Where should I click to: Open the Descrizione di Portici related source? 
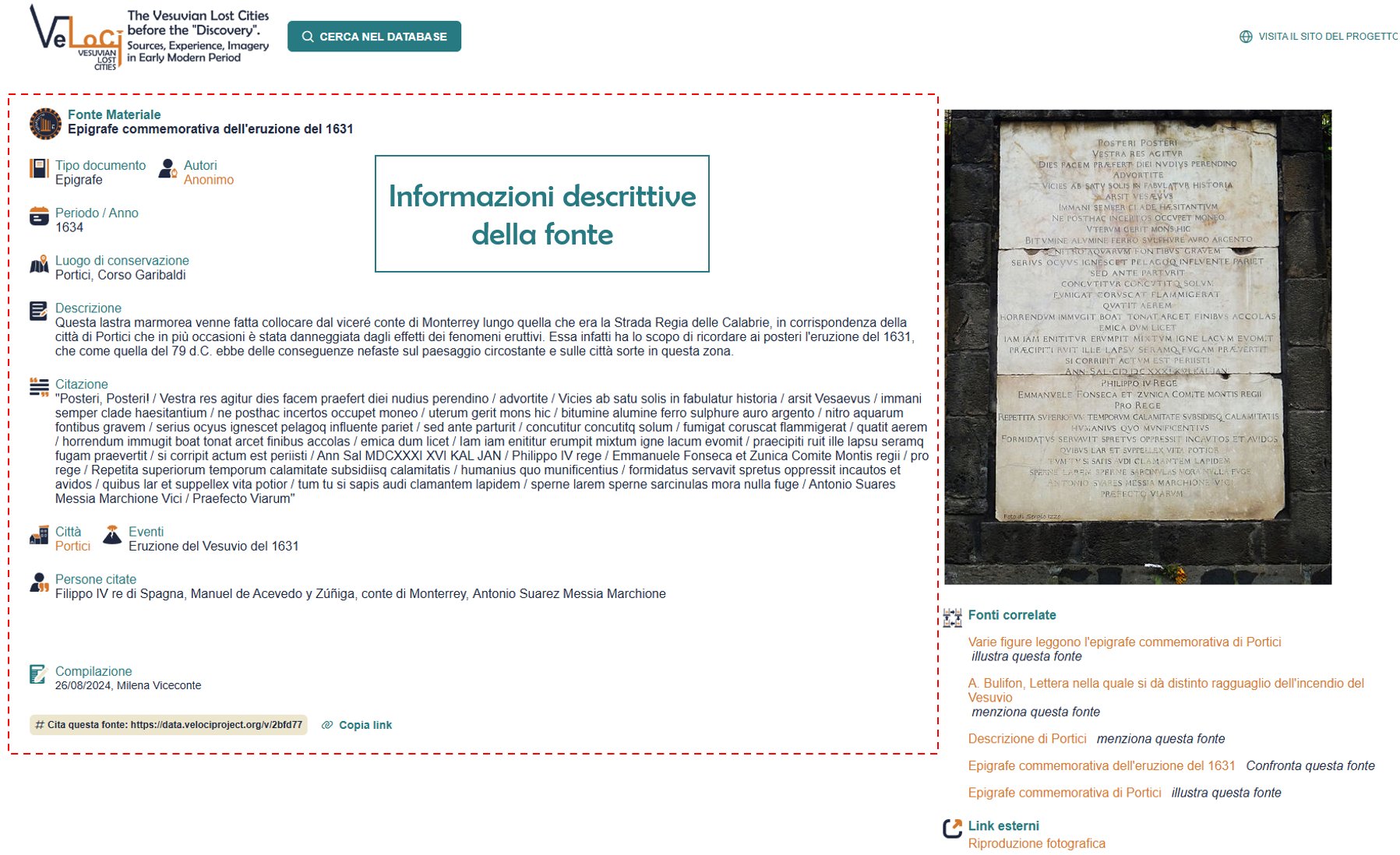click(x=1026, y=739)
